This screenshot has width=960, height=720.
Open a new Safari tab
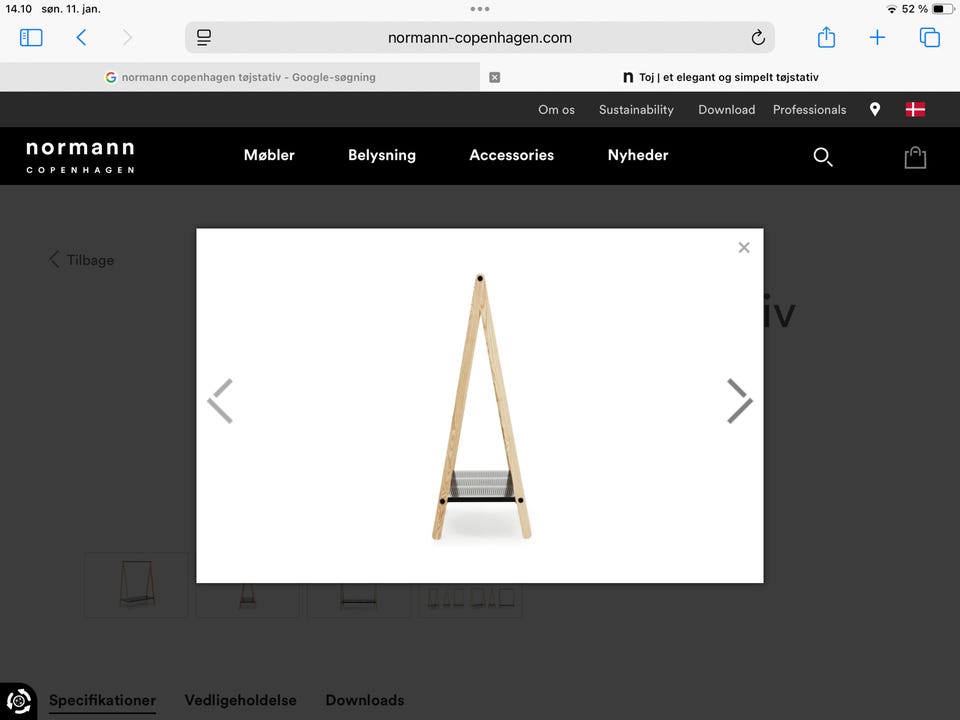[877, 37]
